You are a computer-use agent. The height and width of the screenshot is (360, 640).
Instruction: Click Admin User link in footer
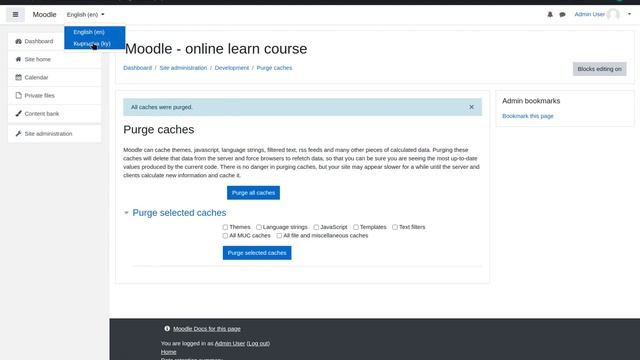pos(230,343)
